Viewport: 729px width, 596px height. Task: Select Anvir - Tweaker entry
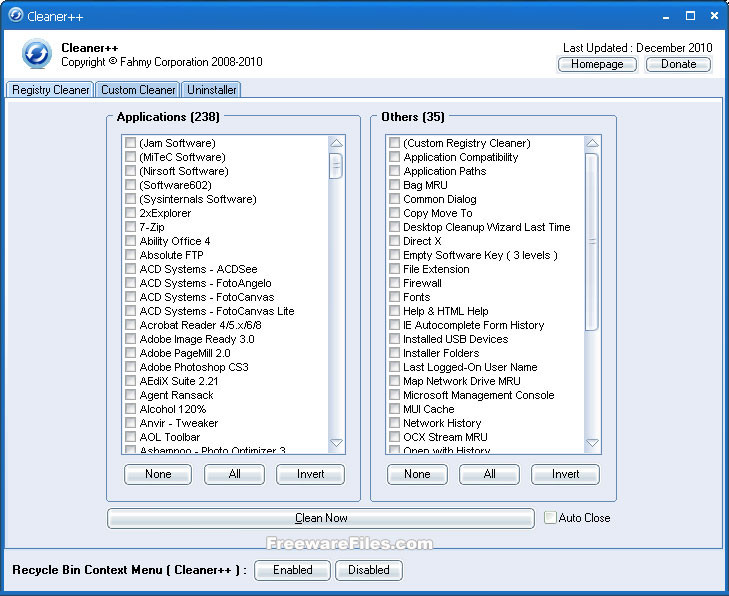point(179,423)
